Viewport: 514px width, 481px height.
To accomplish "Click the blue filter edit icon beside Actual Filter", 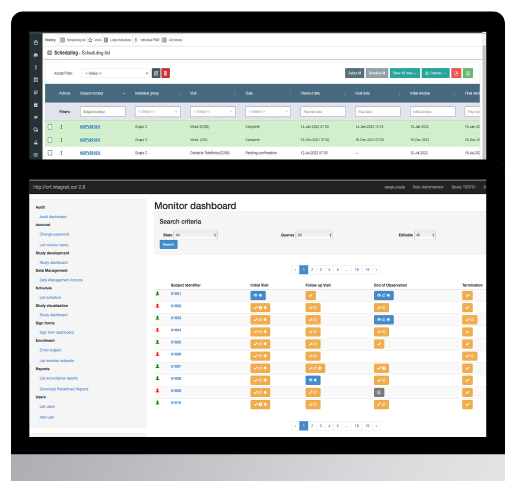I will tap(156, 73).
